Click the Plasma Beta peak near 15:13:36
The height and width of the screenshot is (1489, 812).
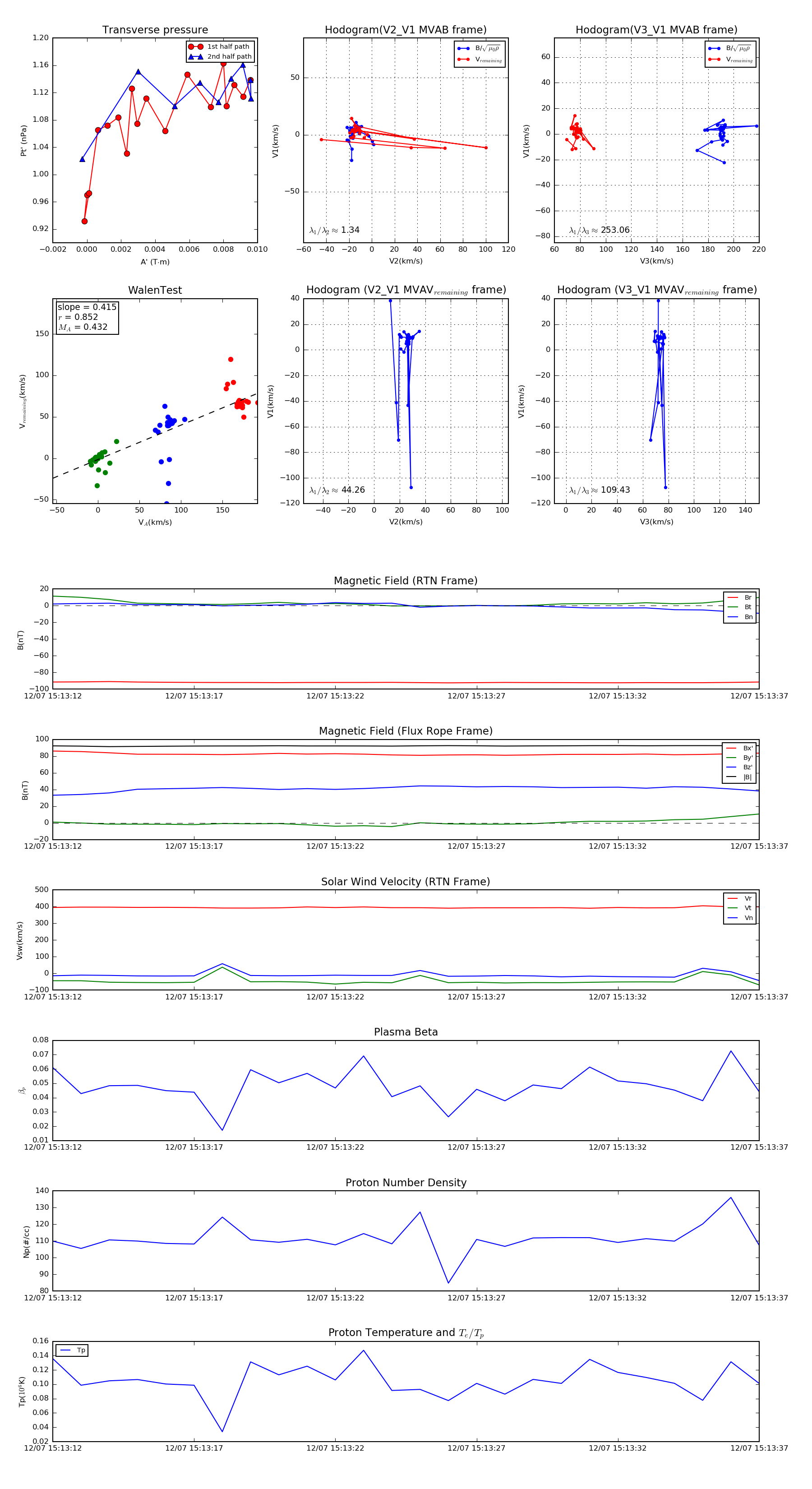coord(730,1051)
